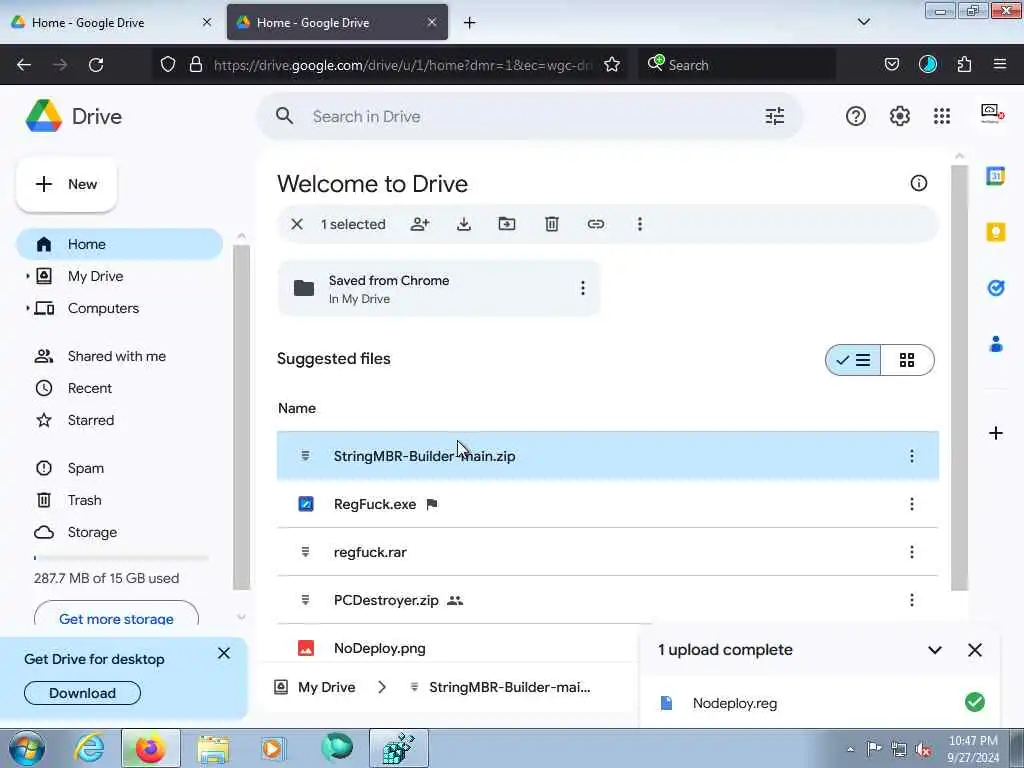
Task: Open Starred items
Action: 91,420
